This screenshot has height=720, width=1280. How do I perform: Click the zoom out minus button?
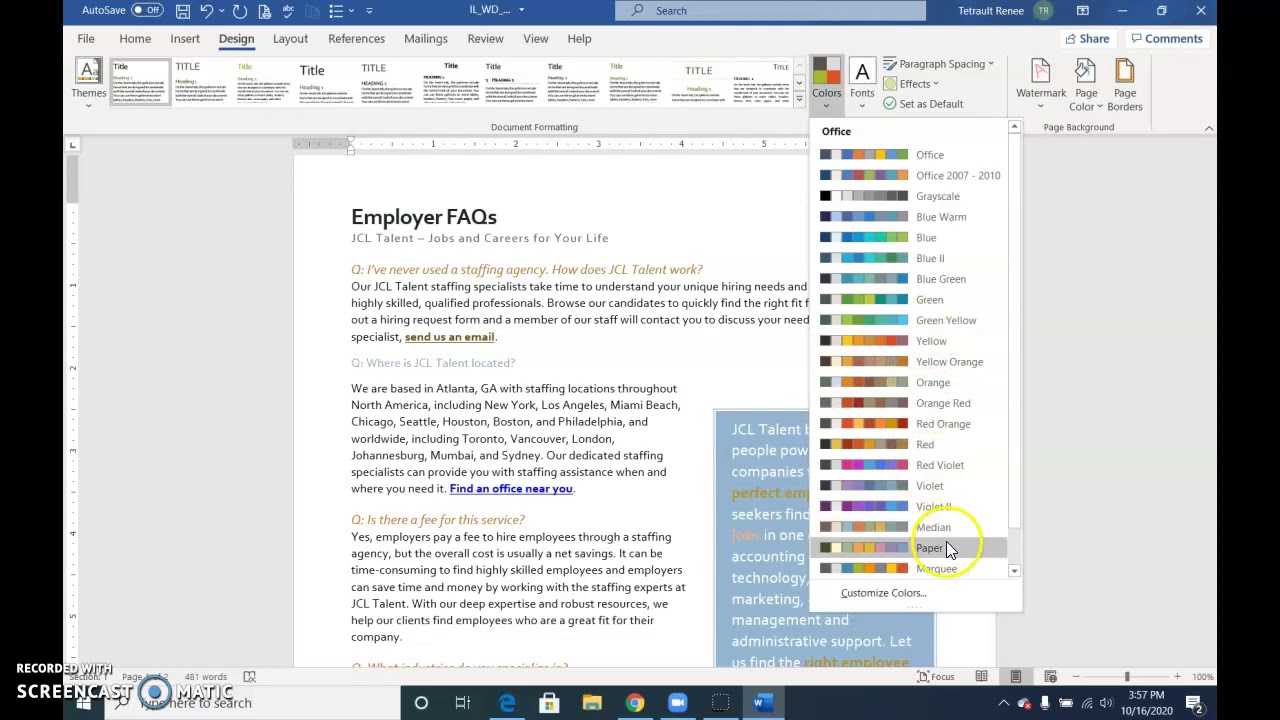click(x=1078, y=677)
